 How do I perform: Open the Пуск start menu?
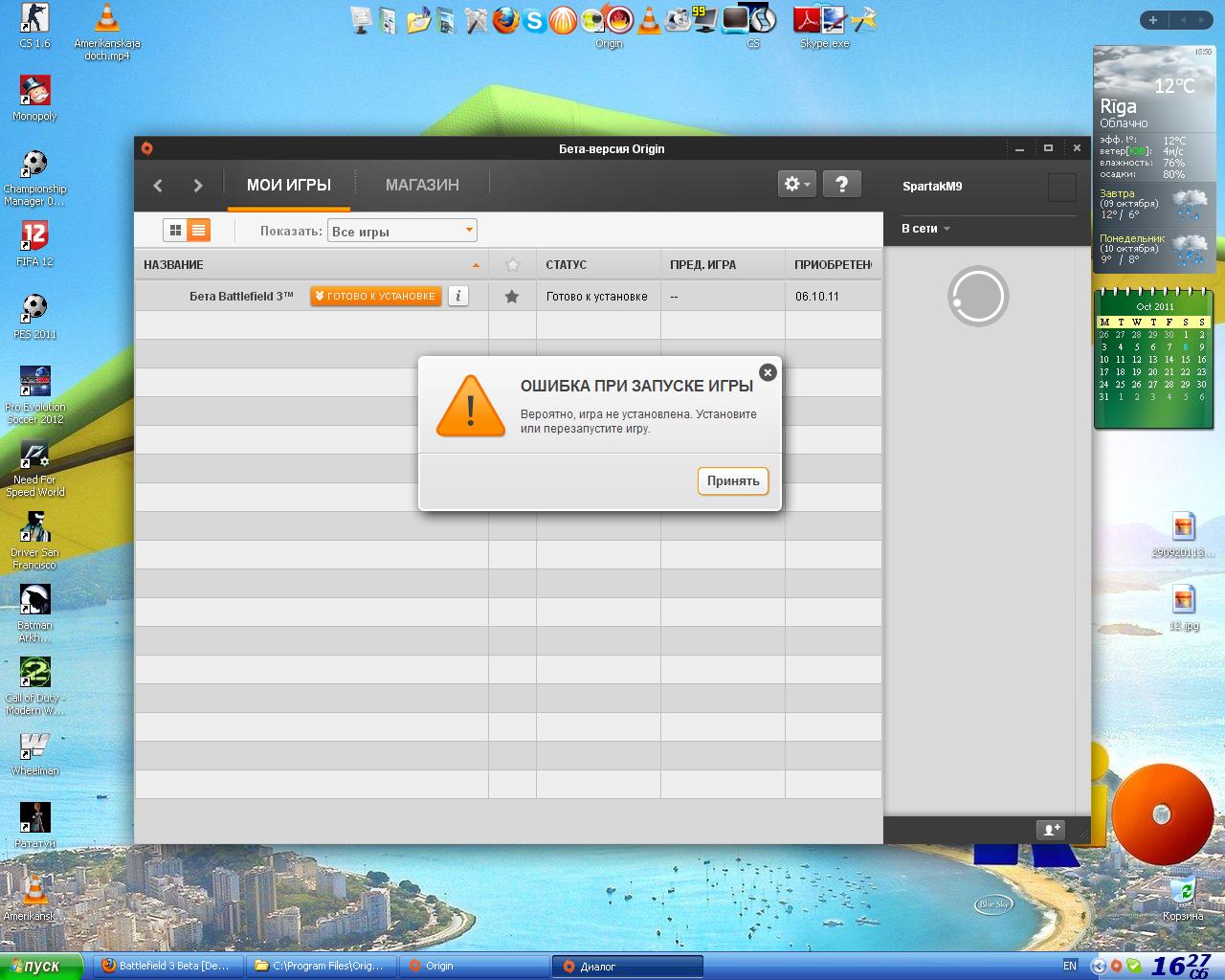point(41,966)
